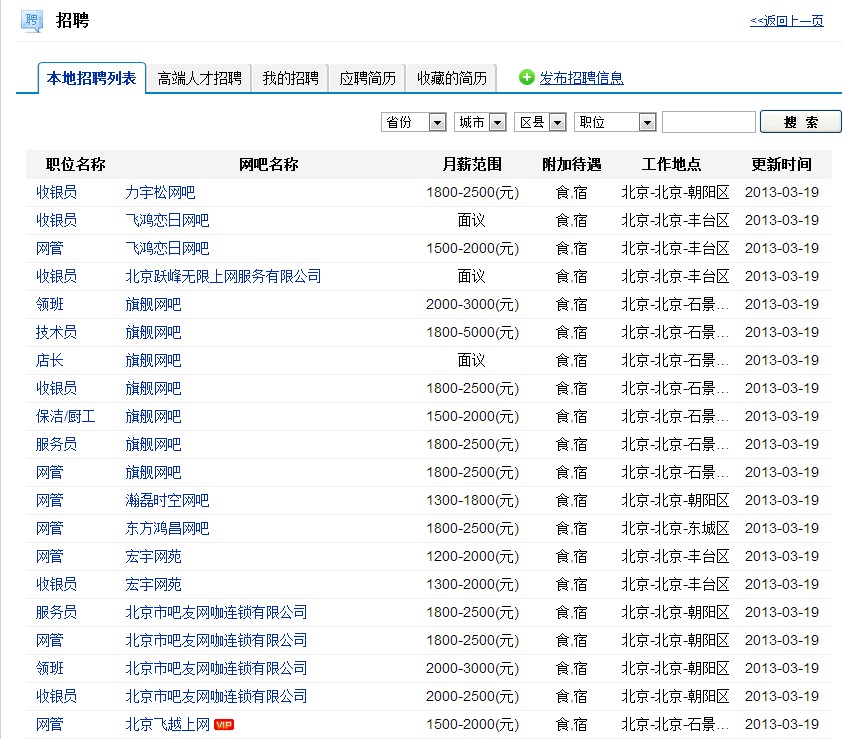Image resolution: width=843 pixels, height=739 pixels.
Task: Click the green plus publish icon
Action: click(x=527, y=77)
